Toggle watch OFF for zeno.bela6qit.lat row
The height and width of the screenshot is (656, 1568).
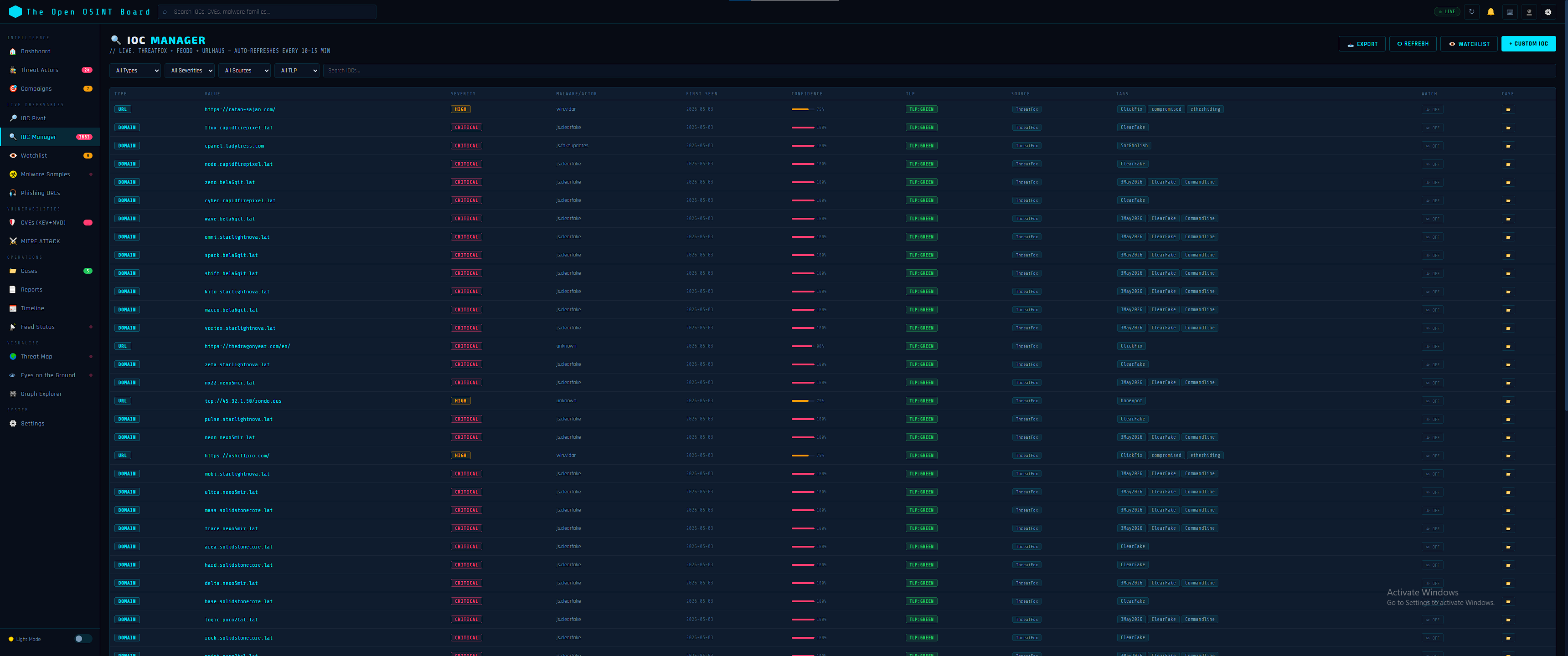pos(1432,183)
